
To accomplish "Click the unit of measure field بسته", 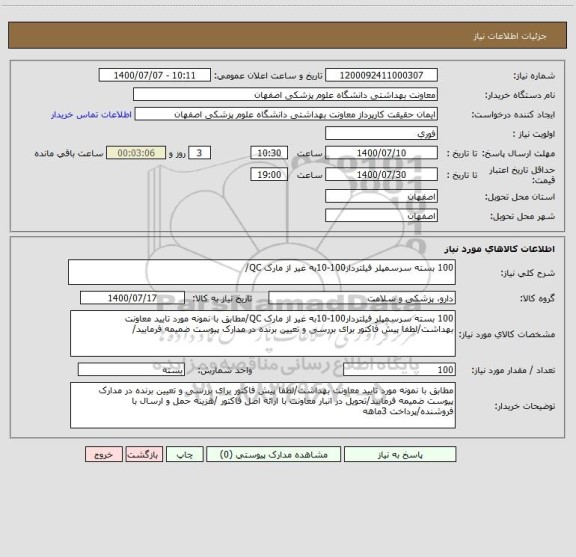I will tap(131, 370).
